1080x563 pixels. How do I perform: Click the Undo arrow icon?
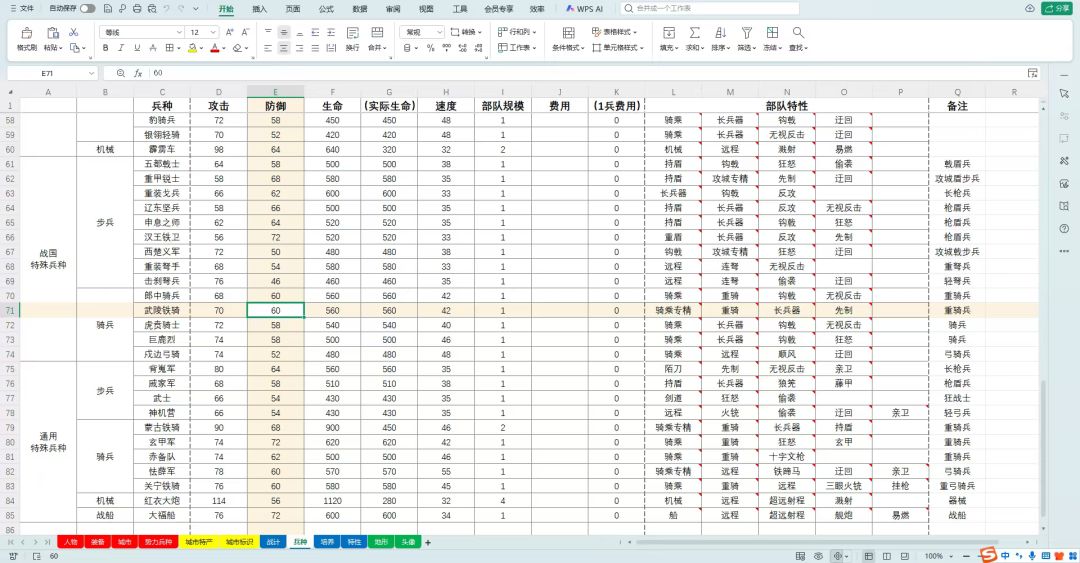[167, 8]
